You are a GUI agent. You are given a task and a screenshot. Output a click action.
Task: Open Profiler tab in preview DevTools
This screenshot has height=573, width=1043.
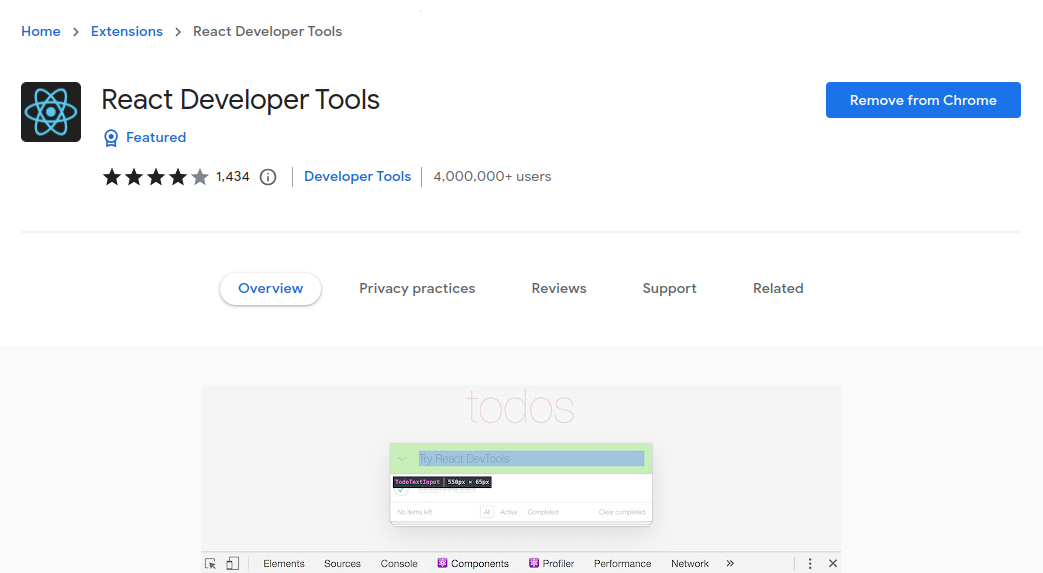point(551,564)
